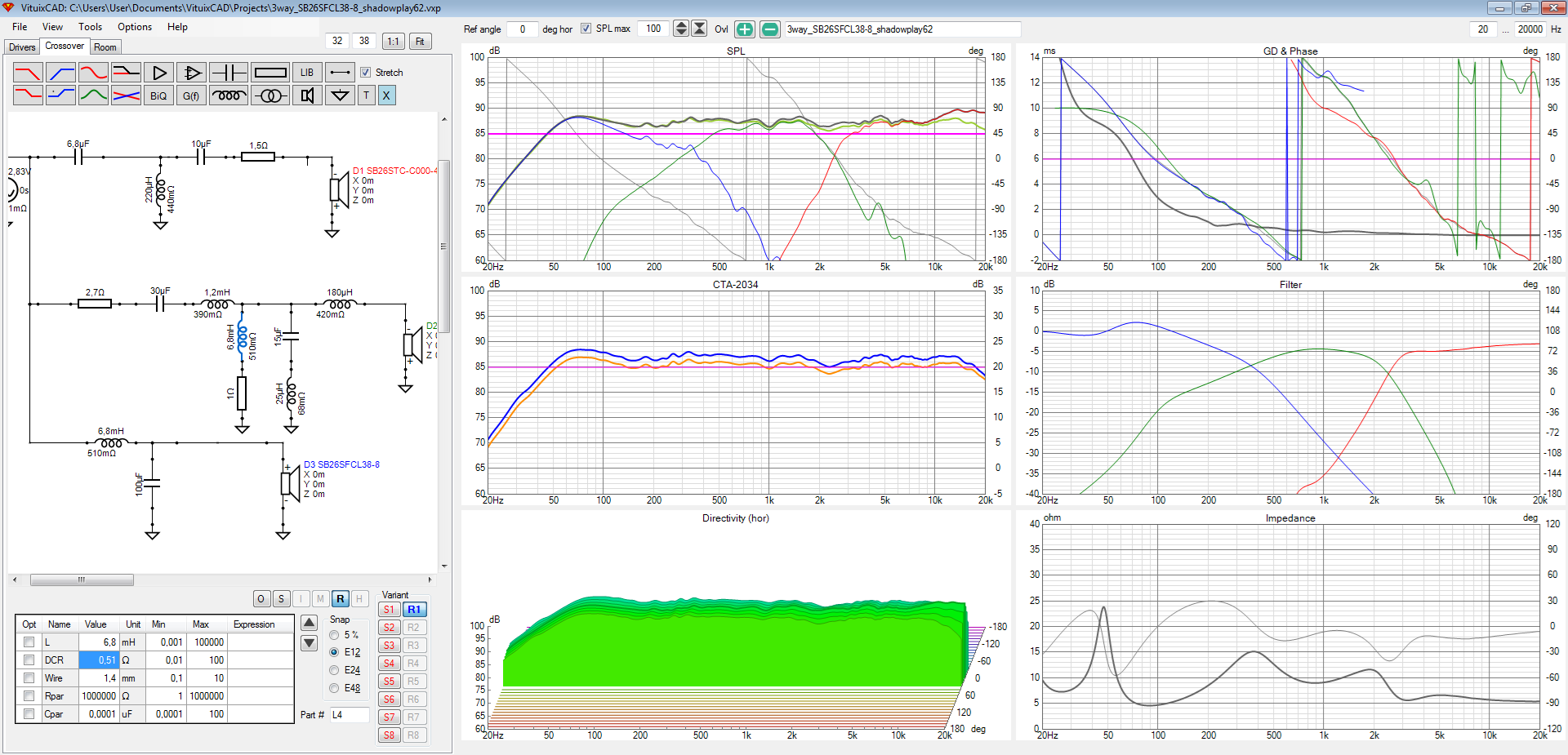This screenshot has width=1568, height=755.
Task: Click the Part # field containing L4
Action: point(350,715)
